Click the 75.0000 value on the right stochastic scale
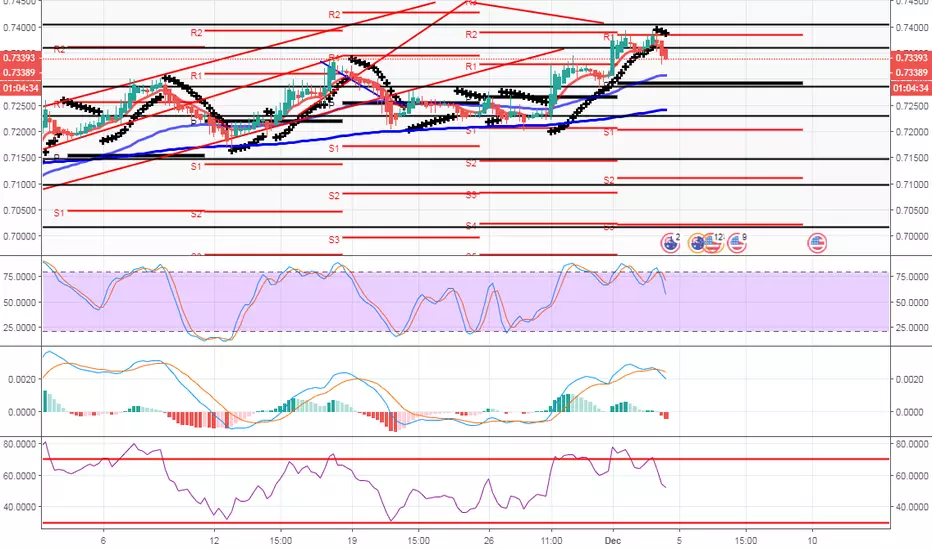 pos(912,276)
